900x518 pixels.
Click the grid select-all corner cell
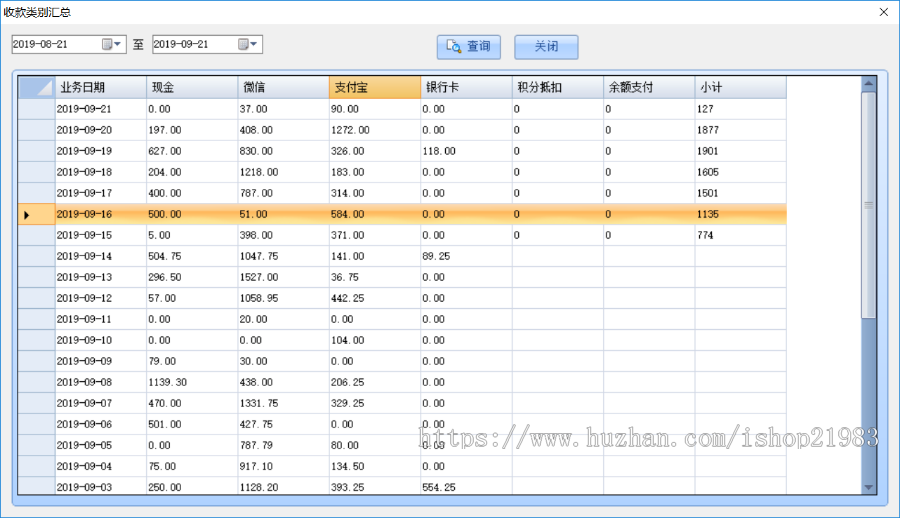(x=37, y=88)
